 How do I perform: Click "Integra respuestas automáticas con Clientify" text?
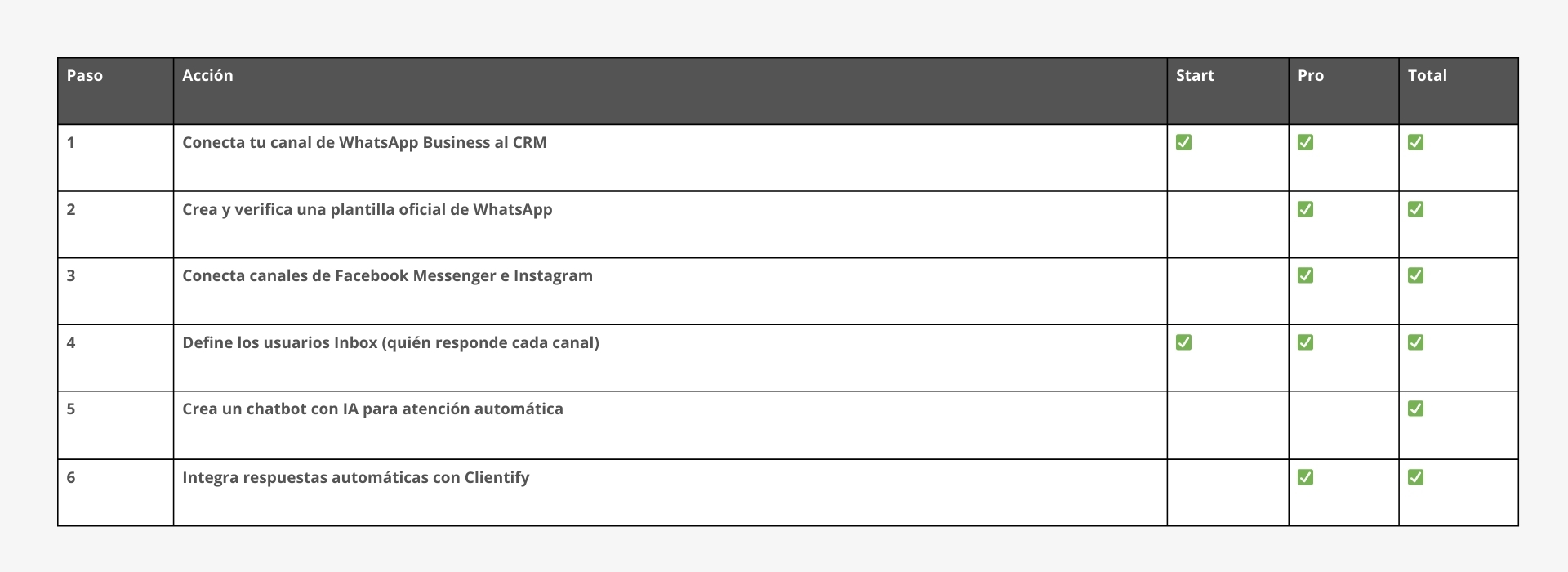tap(355, 478)
